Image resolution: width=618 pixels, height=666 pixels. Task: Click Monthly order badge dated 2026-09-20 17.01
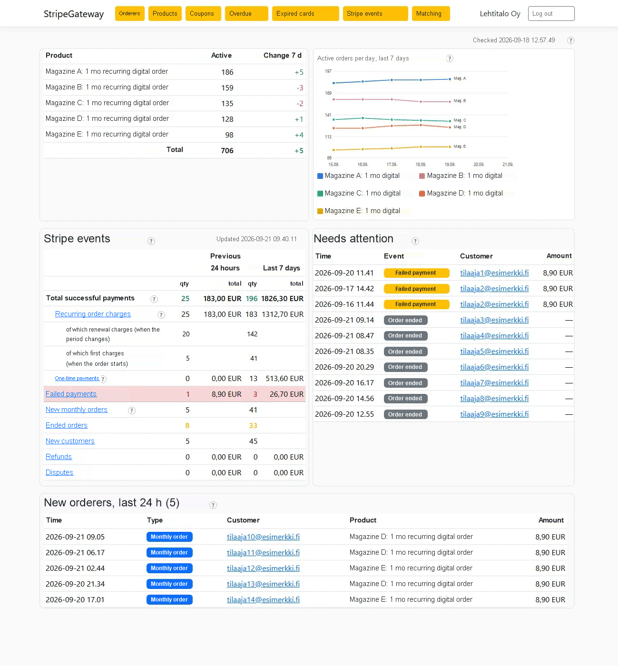pos(169,600)
